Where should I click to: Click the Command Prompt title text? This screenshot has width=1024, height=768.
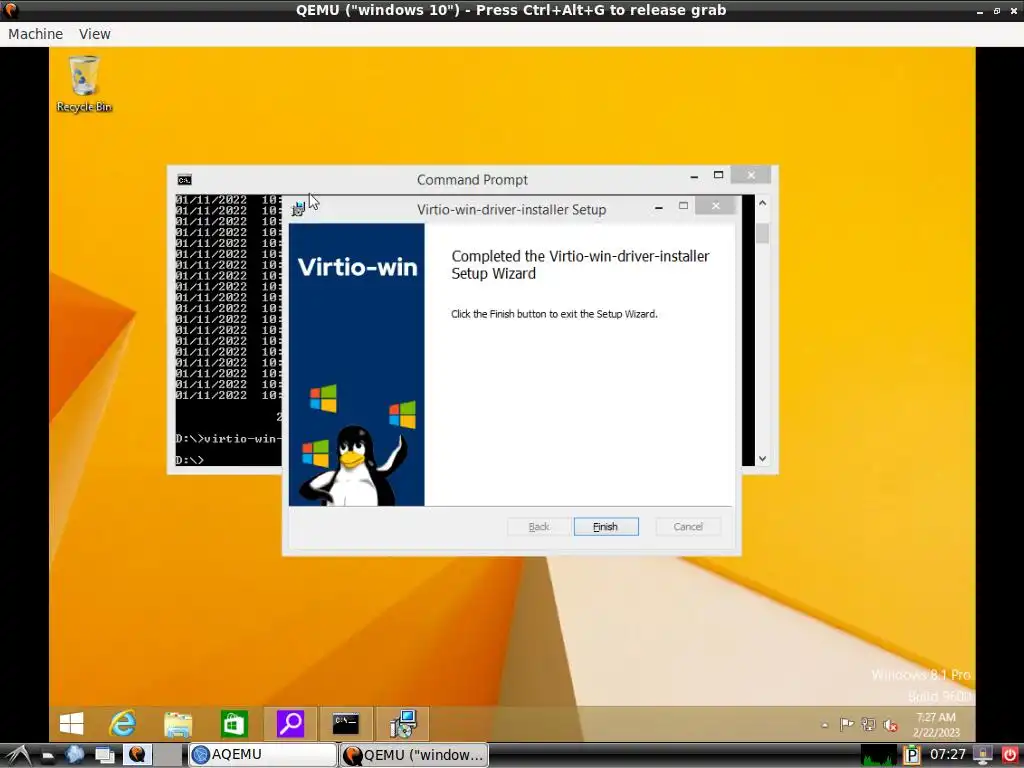click(x=472, y=180)
